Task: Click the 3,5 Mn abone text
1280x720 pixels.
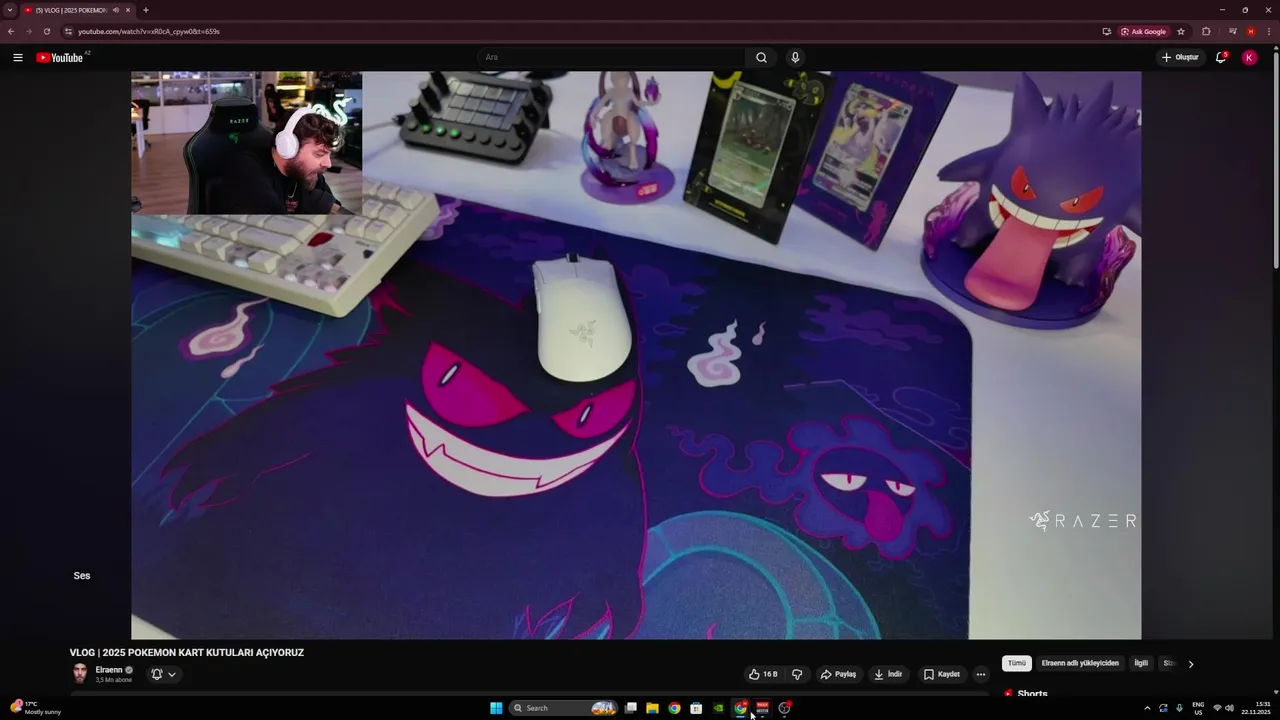Action: coord(113,680)
